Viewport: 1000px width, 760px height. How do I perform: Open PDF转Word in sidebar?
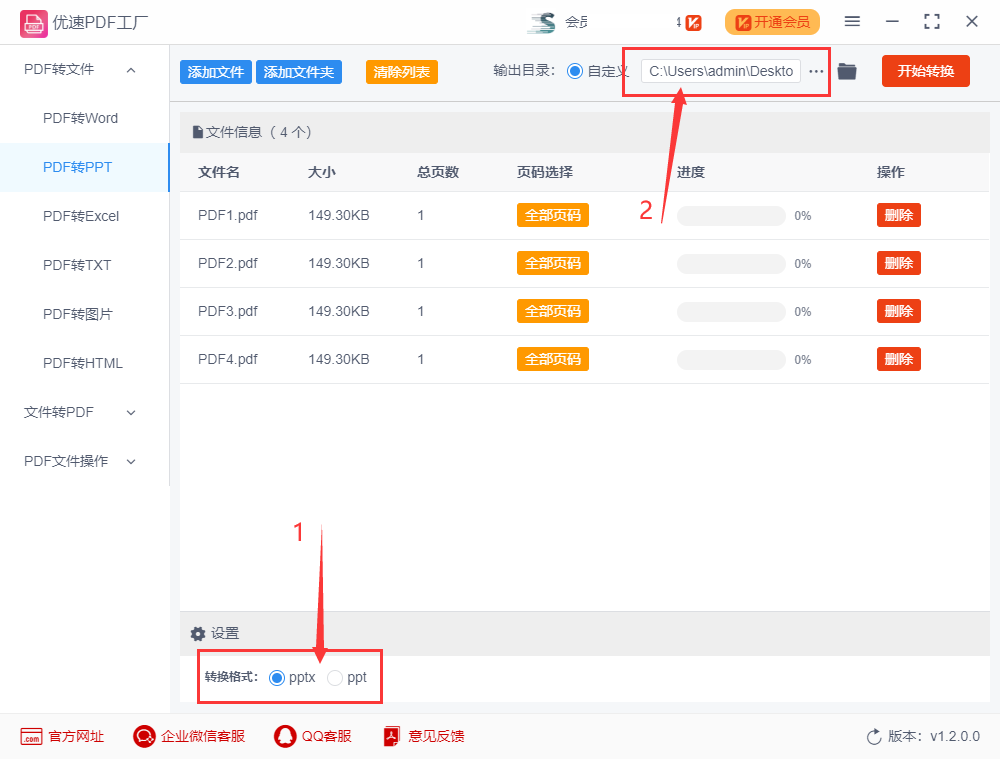coord(80,119)
